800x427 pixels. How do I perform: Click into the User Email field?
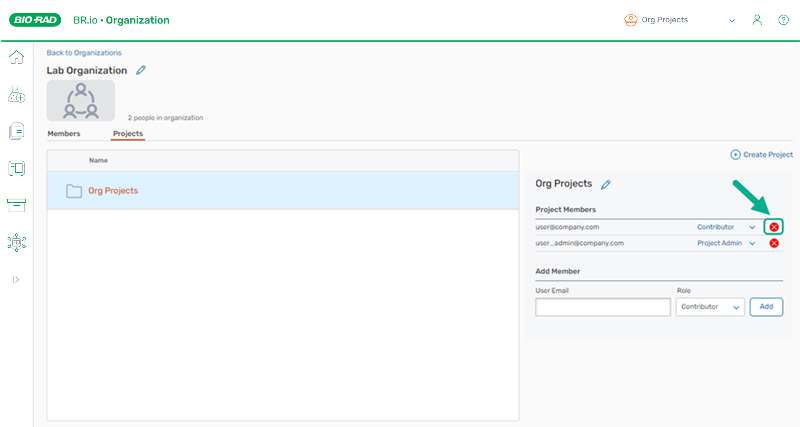602,307
